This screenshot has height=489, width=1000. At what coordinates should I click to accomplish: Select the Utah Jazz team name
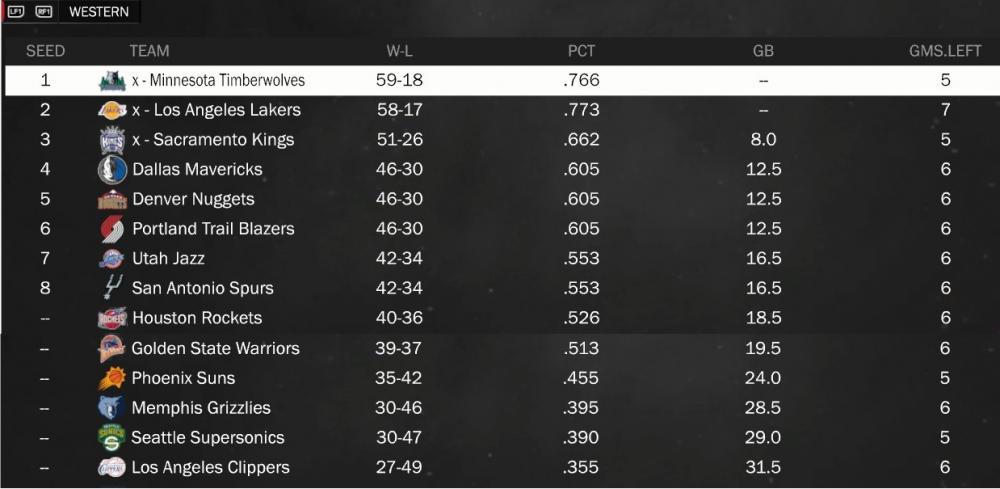click(168, 258)
